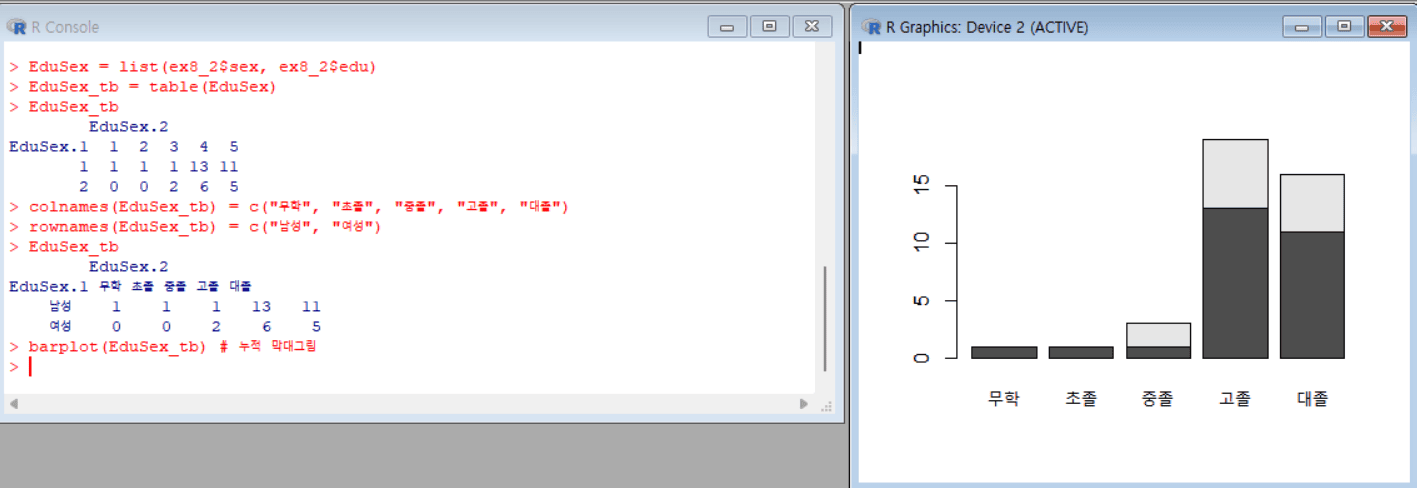The width and height of the screenshot is (1417, 488).
Task: Click the R Console window logo icon
Action: (17, 27)
